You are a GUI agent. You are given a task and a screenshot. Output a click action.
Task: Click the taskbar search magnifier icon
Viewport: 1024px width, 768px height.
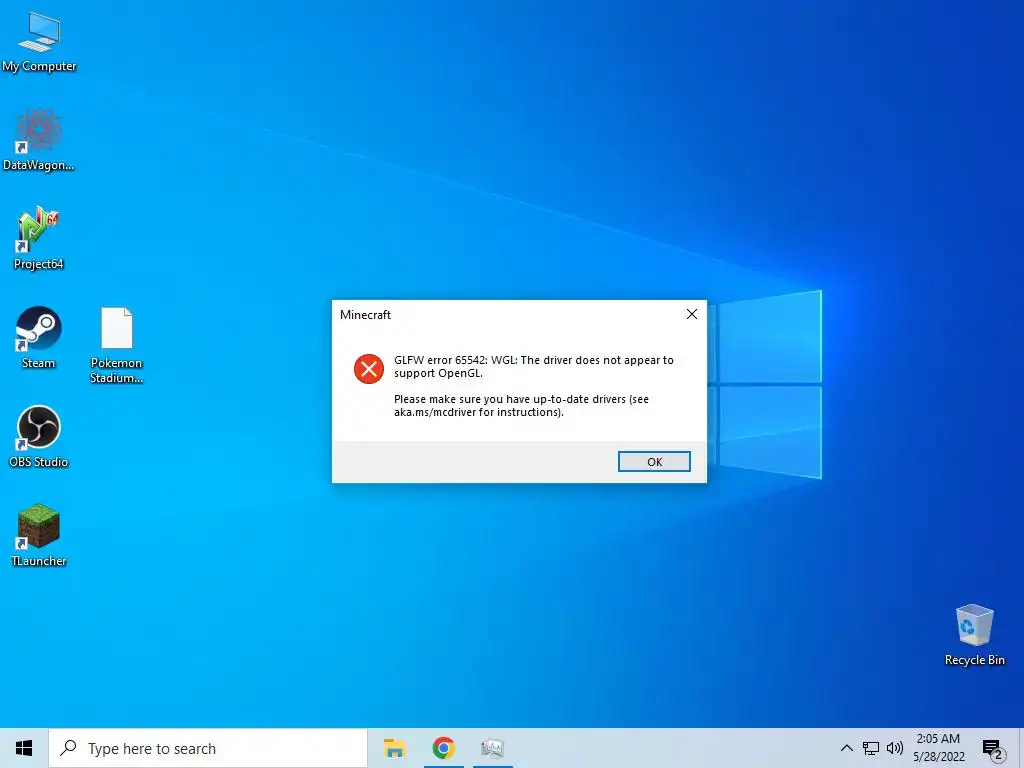tap(68, 748)
